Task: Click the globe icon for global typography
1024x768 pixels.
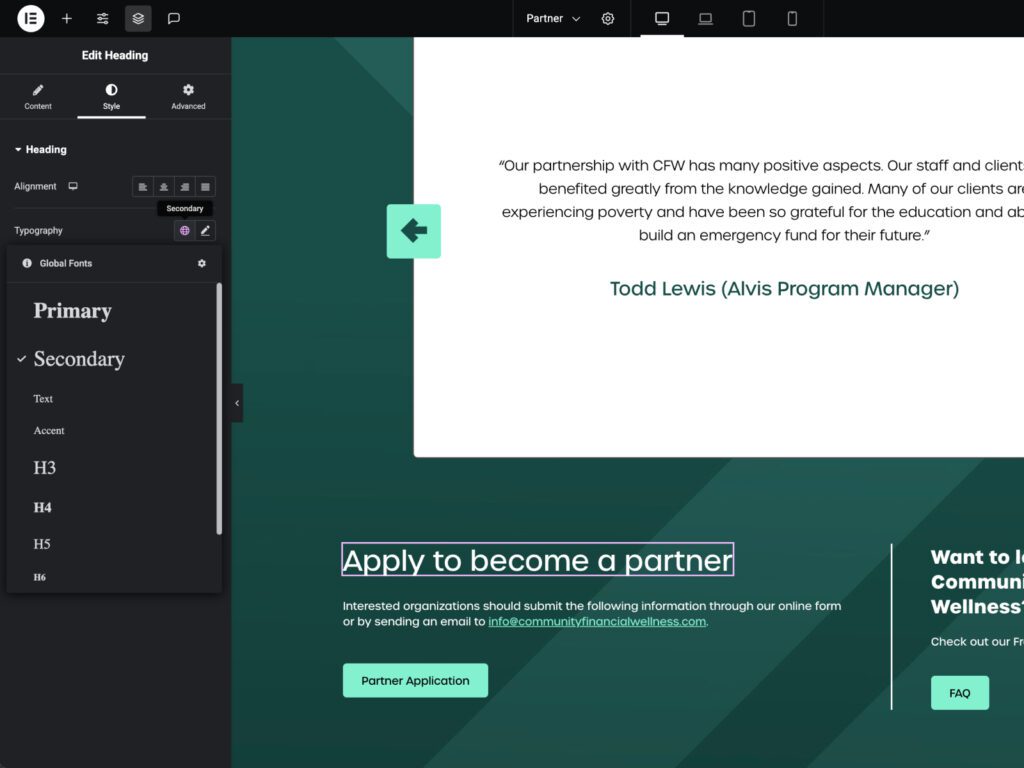Action: [x=185, y=231]
